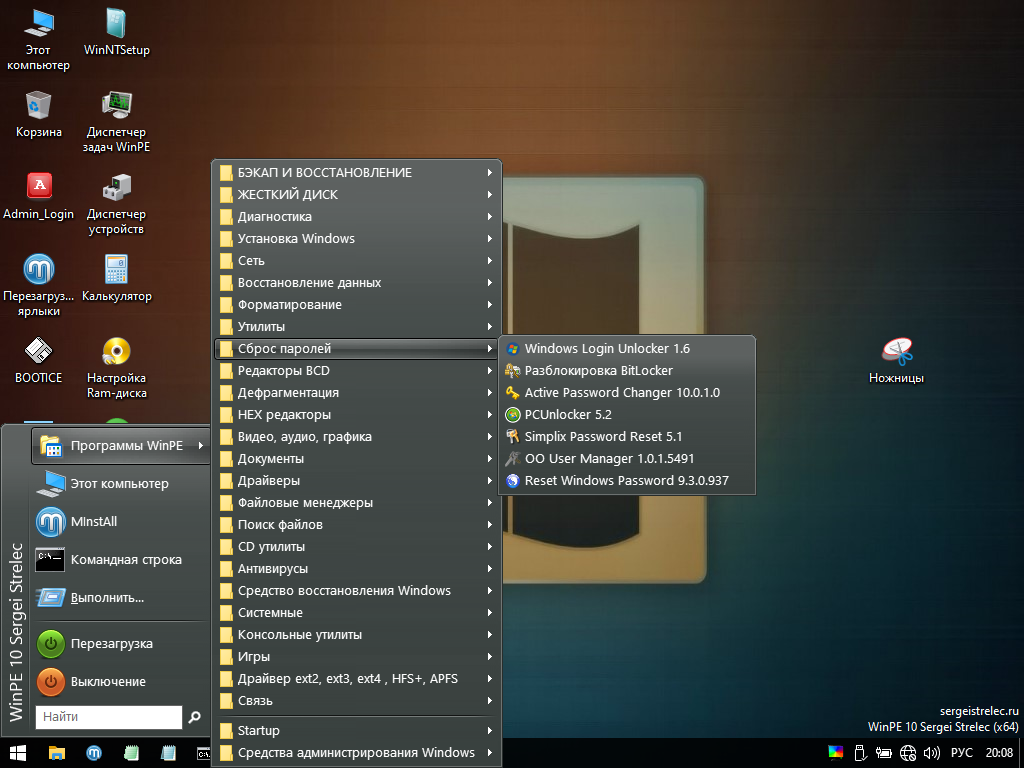The width and height of the screenshot is (1024, 768).
Task: Launch Simplix Password Reset 5.1
Action: click(x=627, y=437)
